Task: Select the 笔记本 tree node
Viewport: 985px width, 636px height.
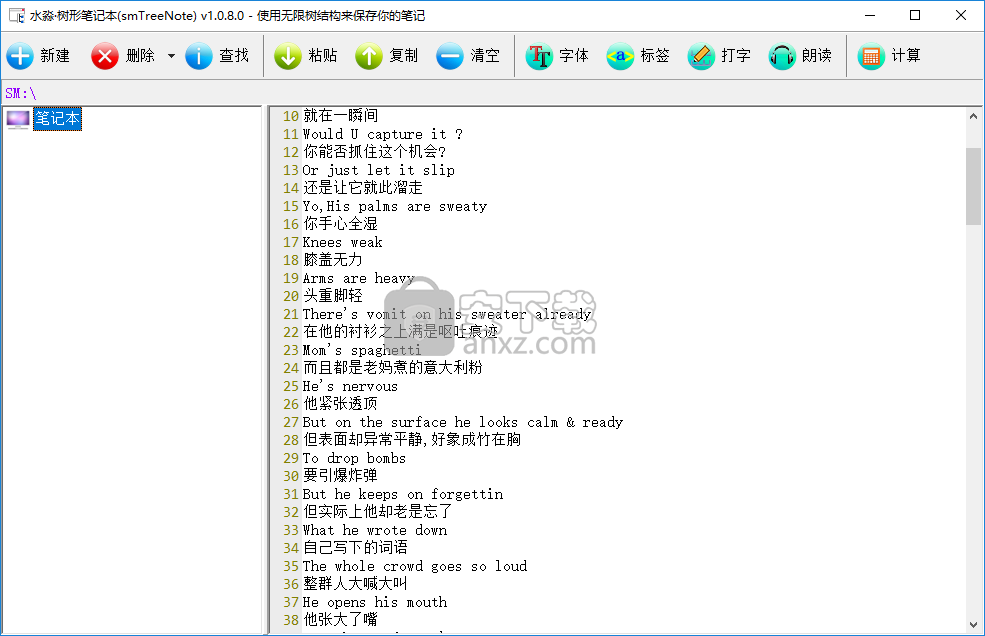Action: click(57, 119)
